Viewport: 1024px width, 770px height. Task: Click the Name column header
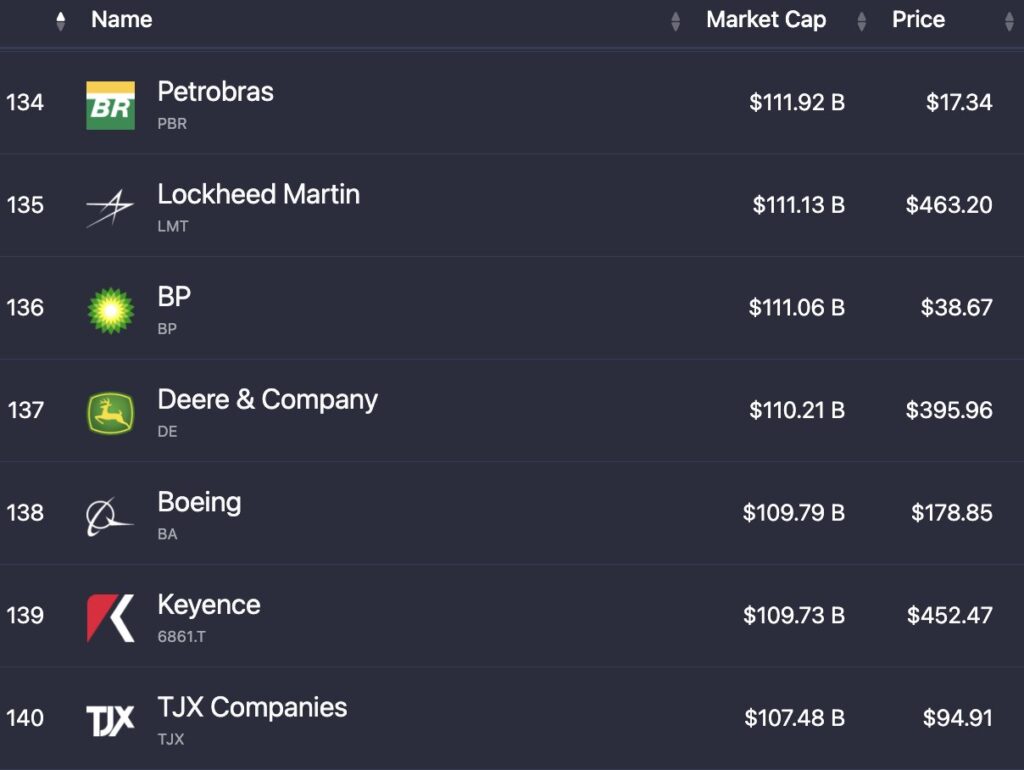click(x=122, y=20)
